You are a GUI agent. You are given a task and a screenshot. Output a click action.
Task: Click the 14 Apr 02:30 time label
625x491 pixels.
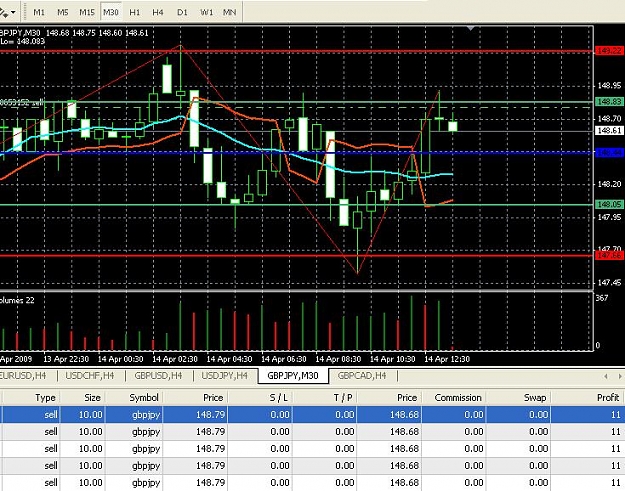coord(175,359)
